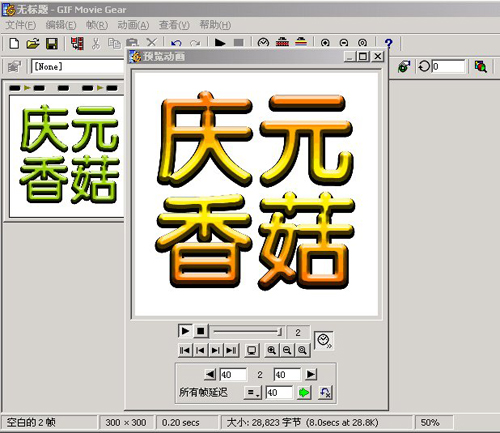Image resolution: width=500 pixels, height=433 pixels.
Task: Reset the preview zoom level
Action: click(x=303, y=350)
